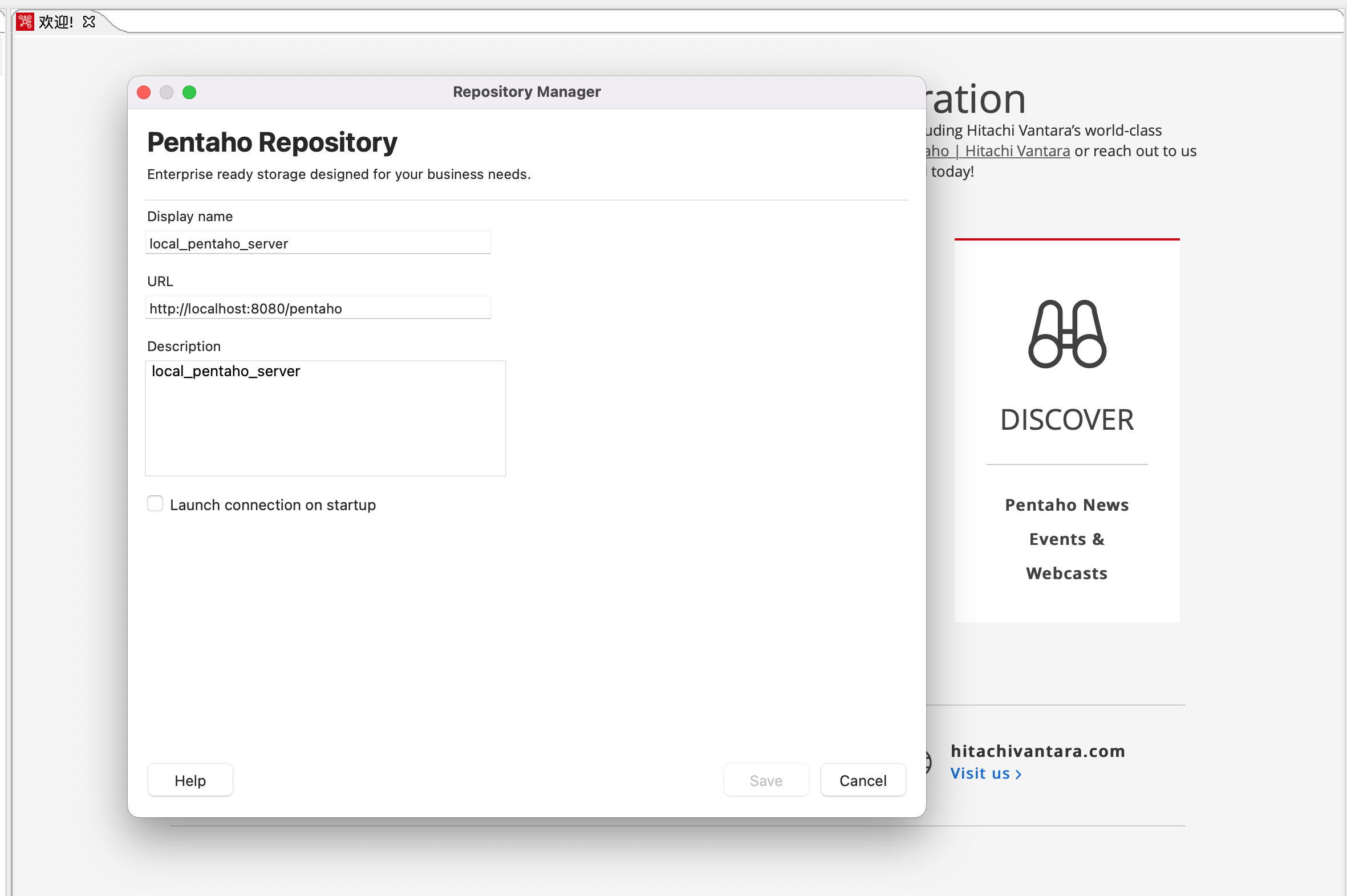Click the green zoom window button

pos(189,92)
